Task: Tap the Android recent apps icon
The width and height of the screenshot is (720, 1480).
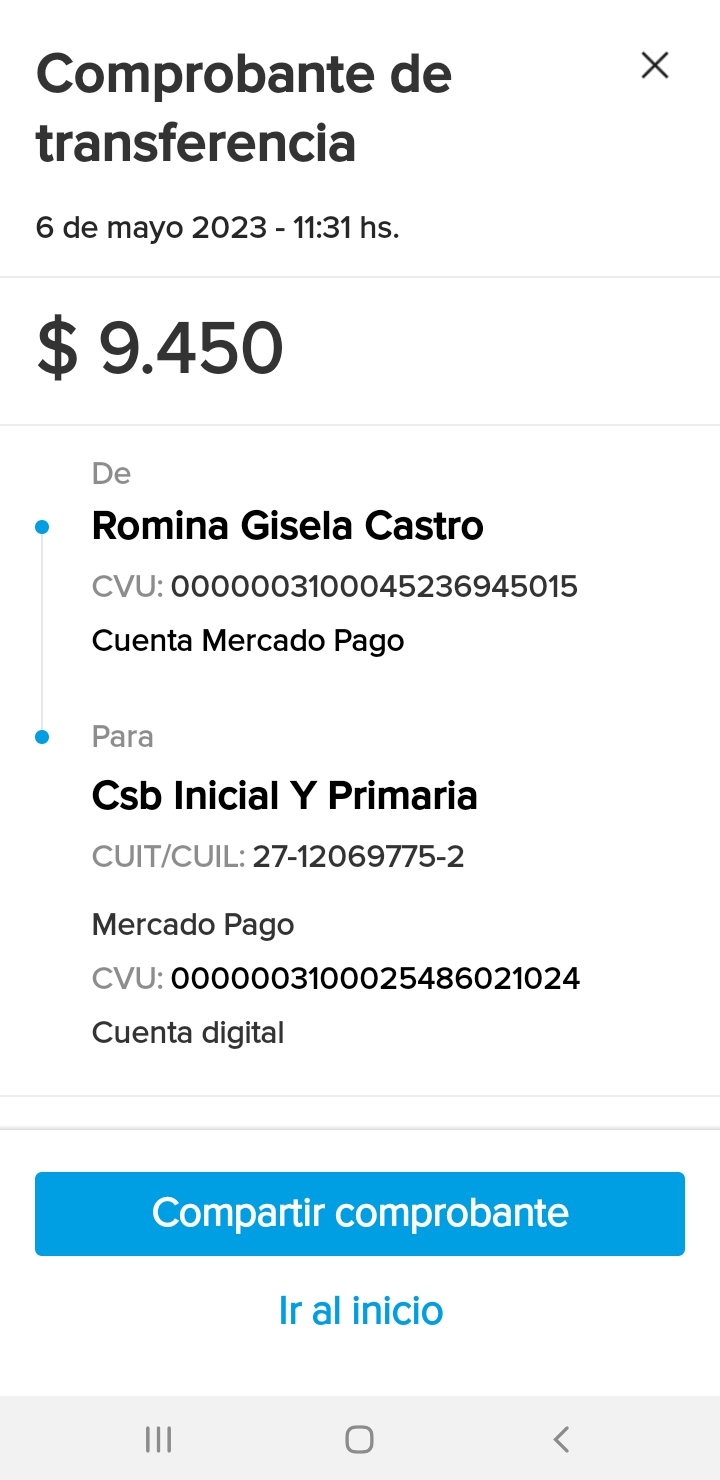Action: coord(158,1439)
